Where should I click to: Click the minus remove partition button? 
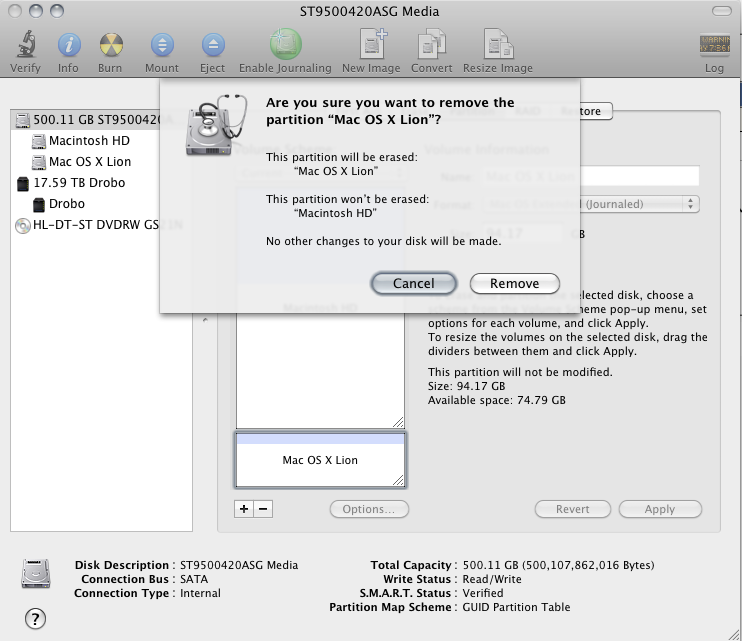tap(263, 509)
